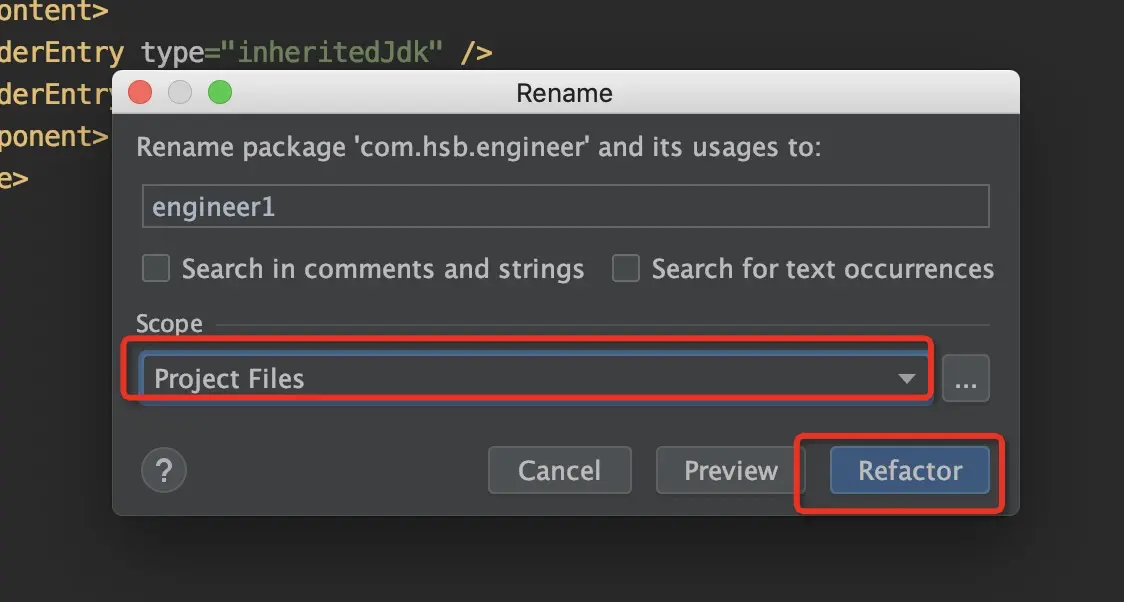Viewport: 1124px width, 602px height.
Task: Click the Scope section label
Action: click(169, 324)
